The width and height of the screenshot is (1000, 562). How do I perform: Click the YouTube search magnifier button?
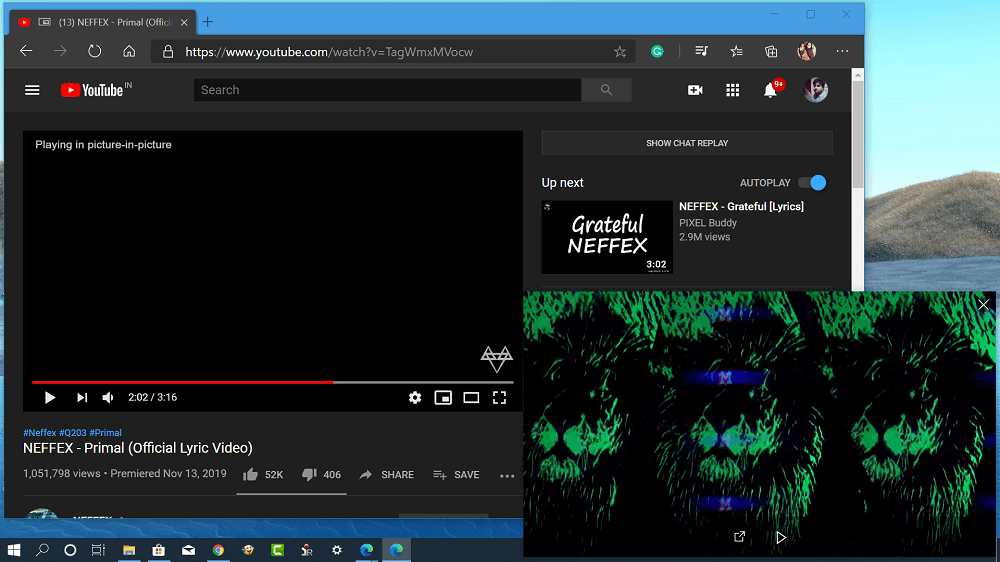[x=607, y=90]
